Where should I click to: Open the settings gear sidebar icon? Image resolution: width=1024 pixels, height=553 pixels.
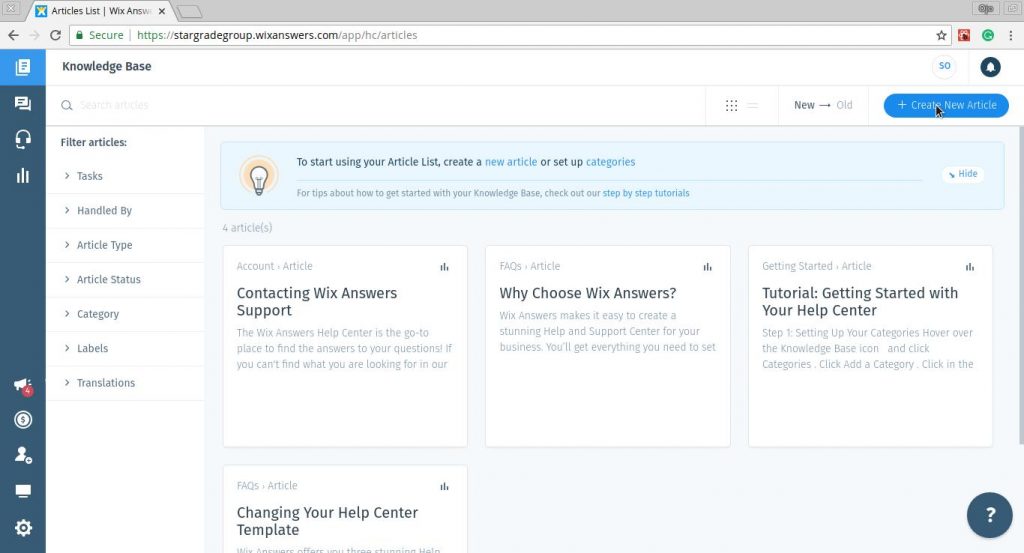coord(23,528)
